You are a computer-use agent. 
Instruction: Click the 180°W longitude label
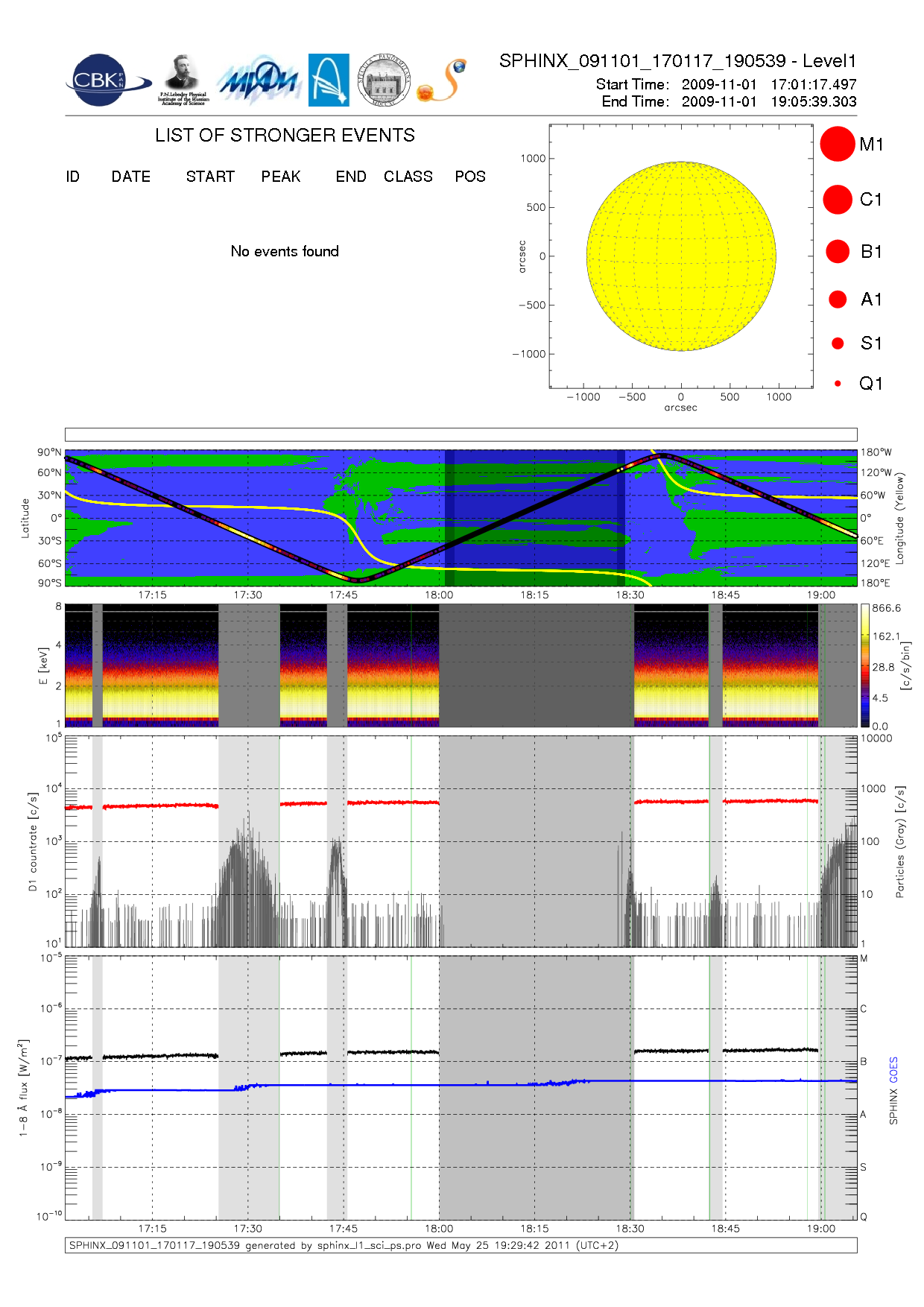click(876, 452)
